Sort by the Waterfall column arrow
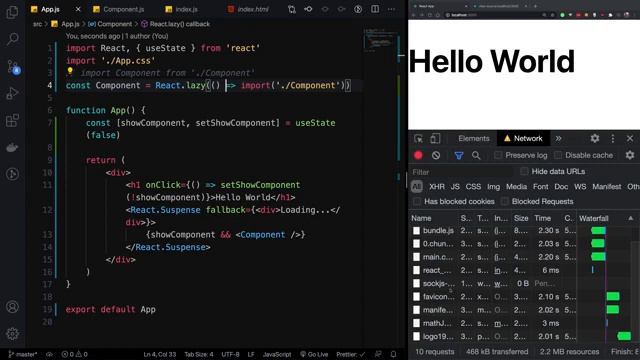Viewport: 640px width, 360px height. [631, 218]
